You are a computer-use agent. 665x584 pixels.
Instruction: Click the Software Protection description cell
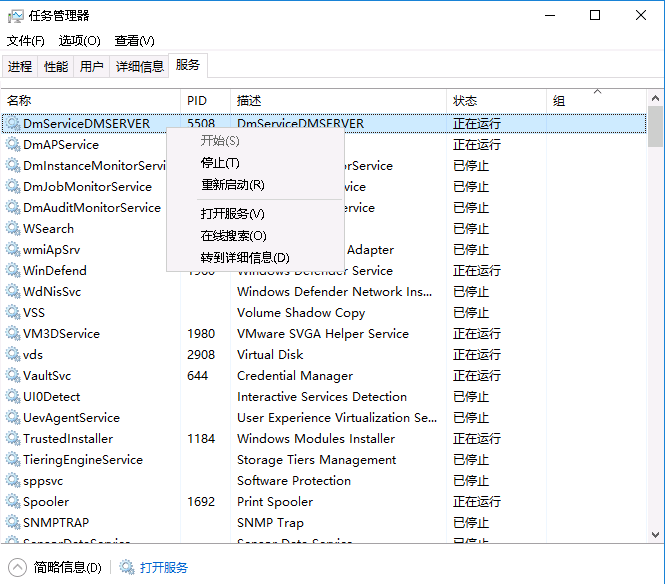pos(294,480)
